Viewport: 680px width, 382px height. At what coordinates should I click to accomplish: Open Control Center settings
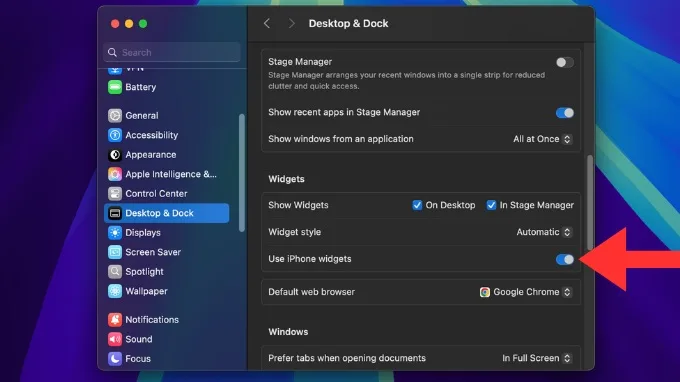coord(167,194)
